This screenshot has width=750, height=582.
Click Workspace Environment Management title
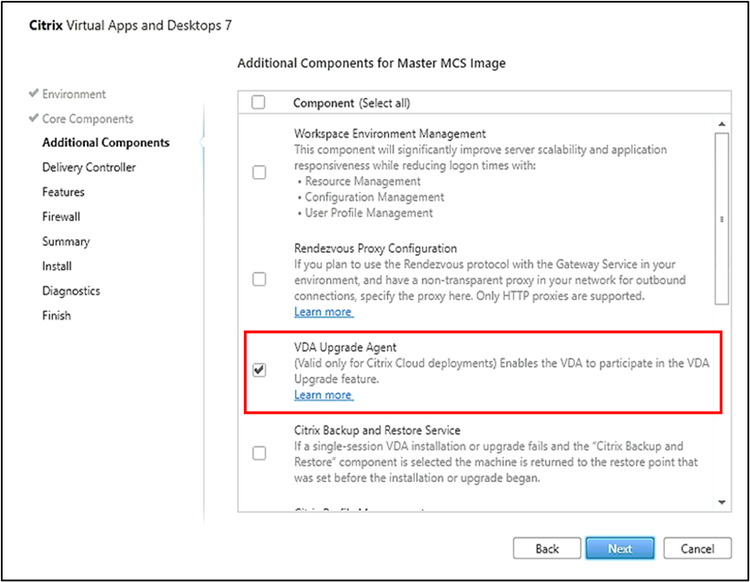[390, 133]
